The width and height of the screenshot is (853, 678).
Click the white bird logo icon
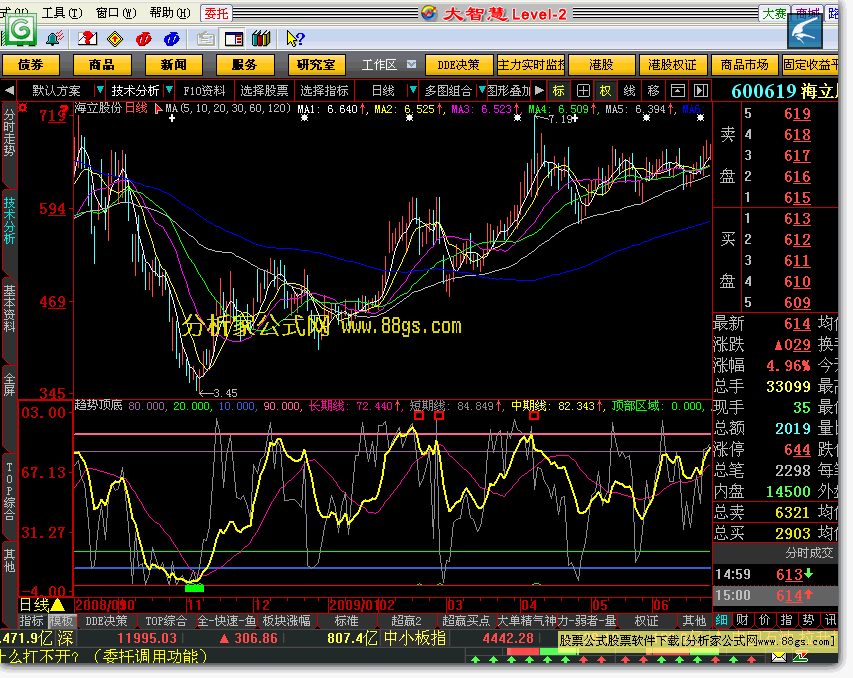[805, 31]
